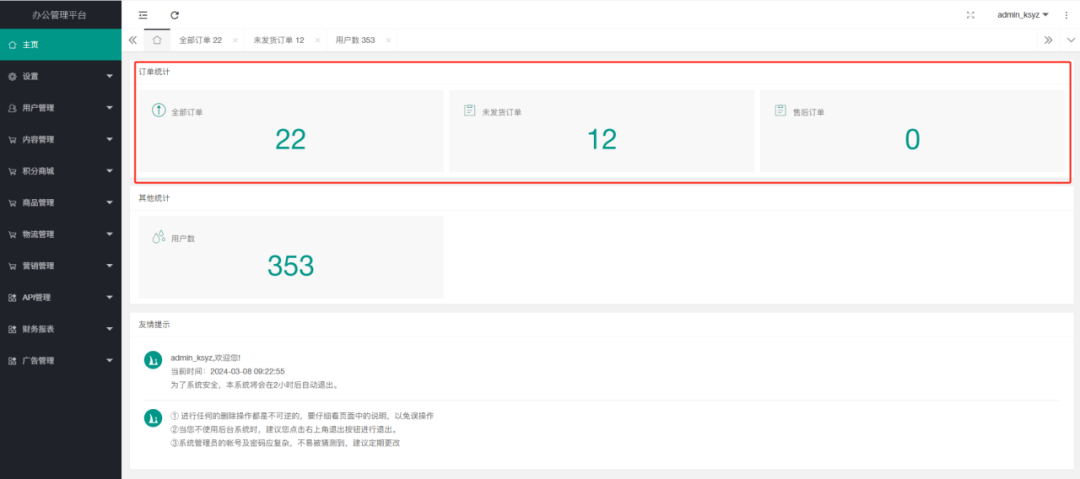Expand the 广告管理 menu arrow
This screenshot has height=479, width=1080.
pyautogui.click(x=110, y=360)
